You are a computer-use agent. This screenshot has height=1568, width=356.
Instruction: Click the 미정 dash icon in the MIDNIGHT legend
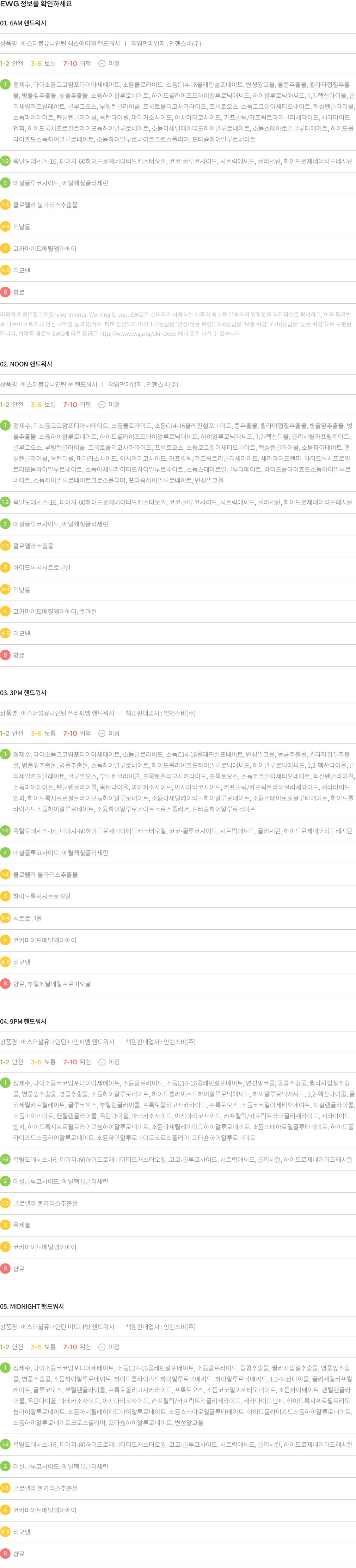102,1347
